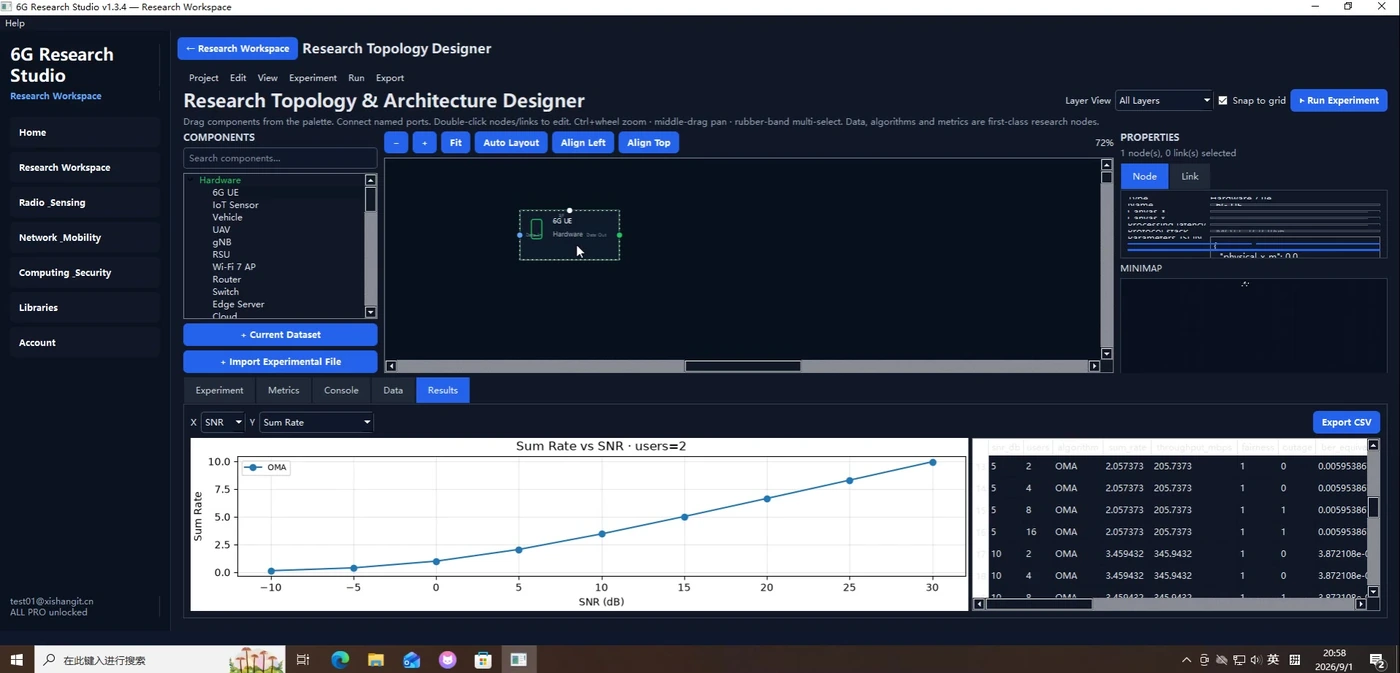Select IoT Sensor in component palette
The image size is (1400, 673).
coord(235,205)
